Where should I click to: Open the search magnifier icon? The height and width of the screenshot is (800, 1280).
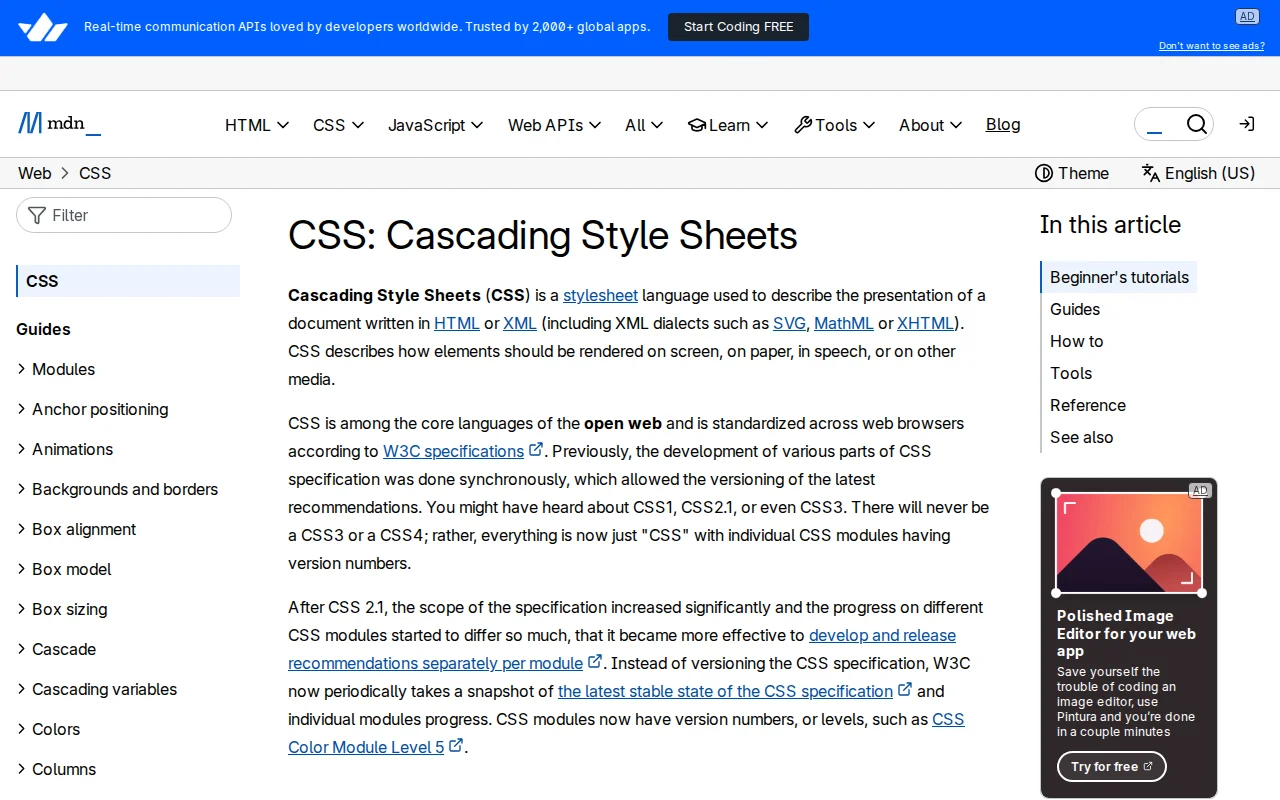(x=1197, y=124)
